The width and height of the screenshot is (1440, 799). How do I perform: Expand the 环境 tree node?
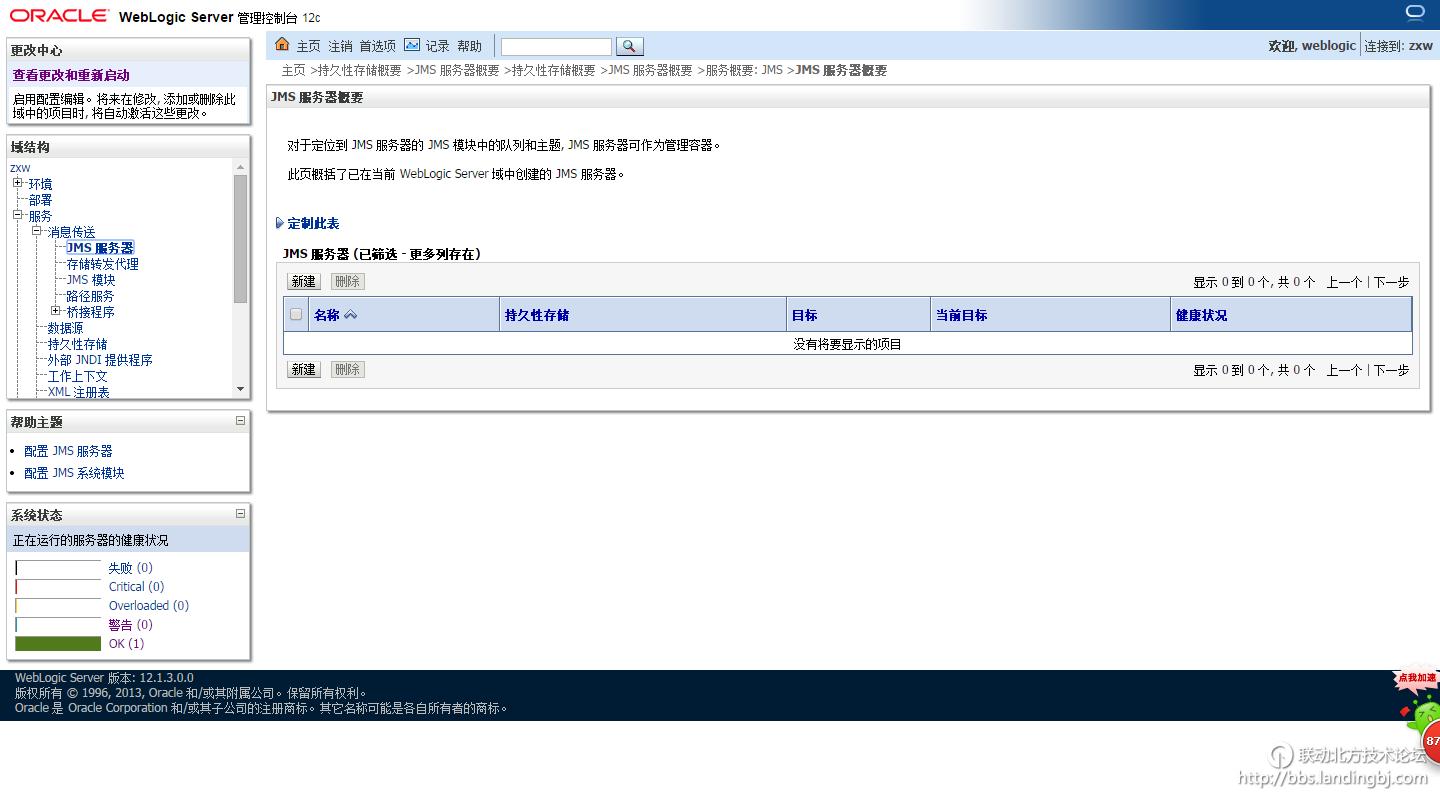point(17,183)
